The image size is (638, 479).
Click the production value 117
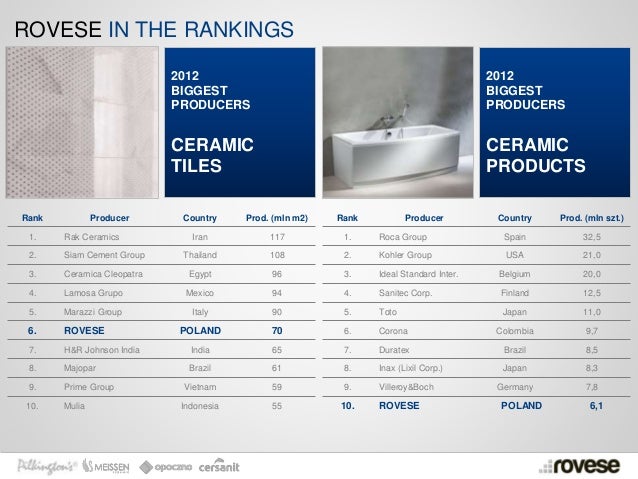tap(277, 237)
